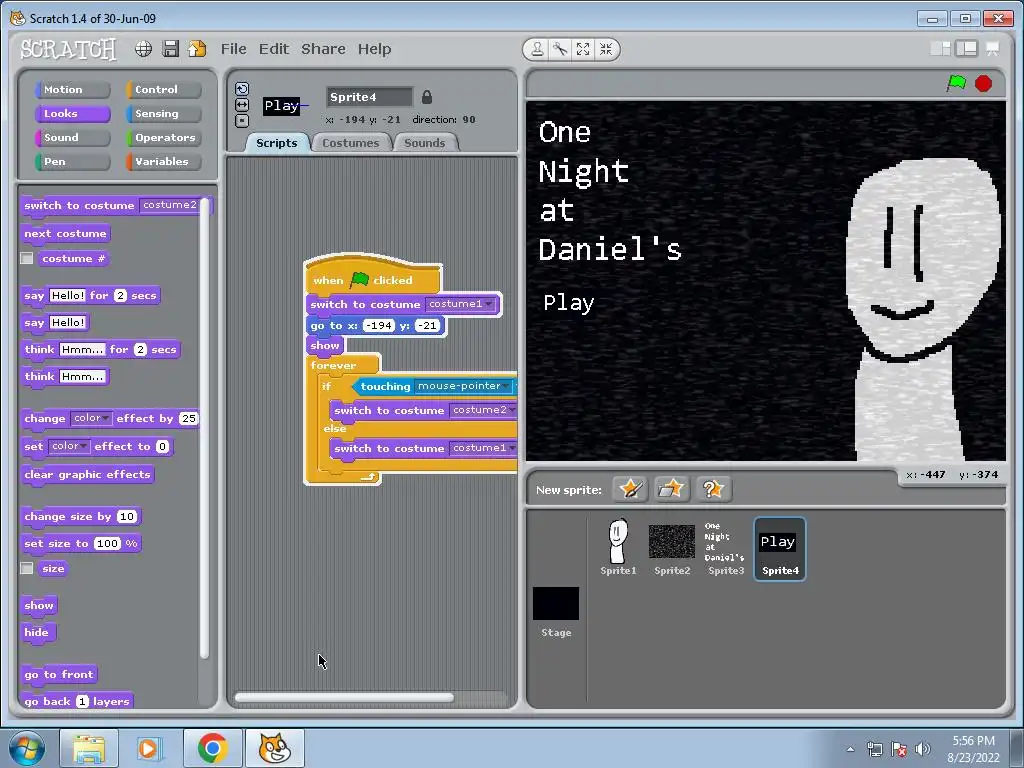Save project with floppy disk icon
Viewport: 1024px width, 768px height.
(x=170, y=49)
